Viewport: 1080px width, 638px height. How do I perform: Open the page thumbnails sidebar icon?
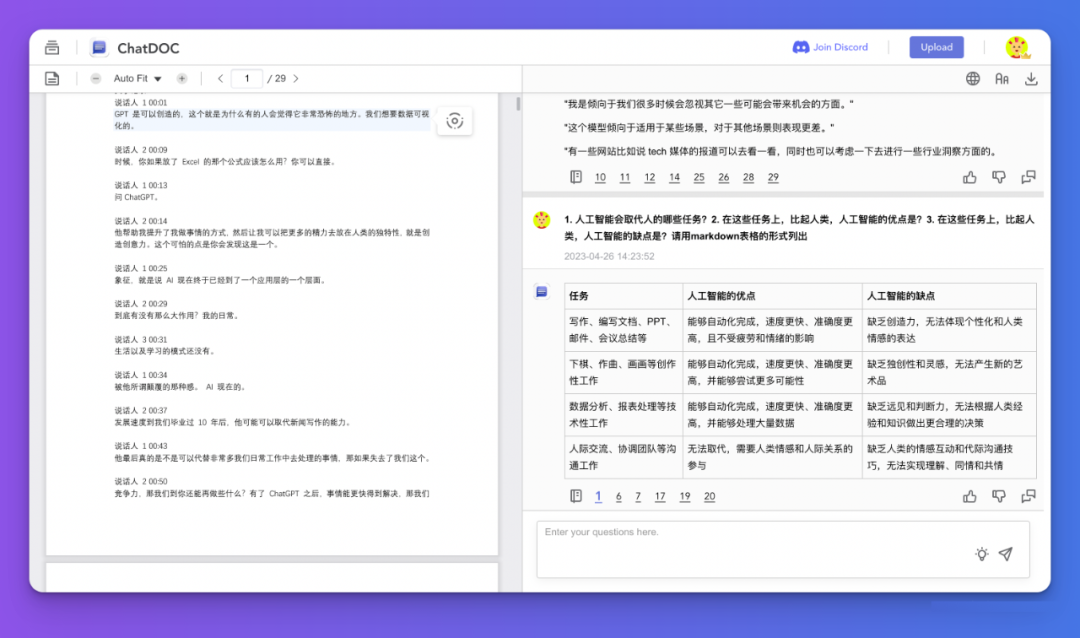tap(51, 78)
